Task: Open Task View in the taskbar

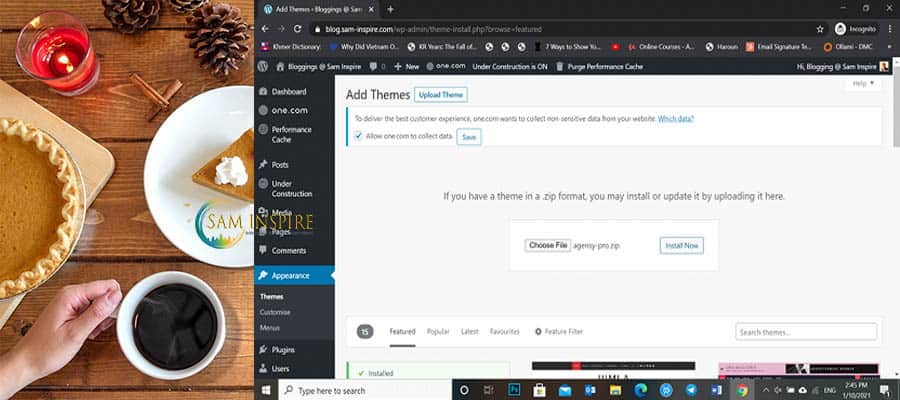Action: pos(488,390)
